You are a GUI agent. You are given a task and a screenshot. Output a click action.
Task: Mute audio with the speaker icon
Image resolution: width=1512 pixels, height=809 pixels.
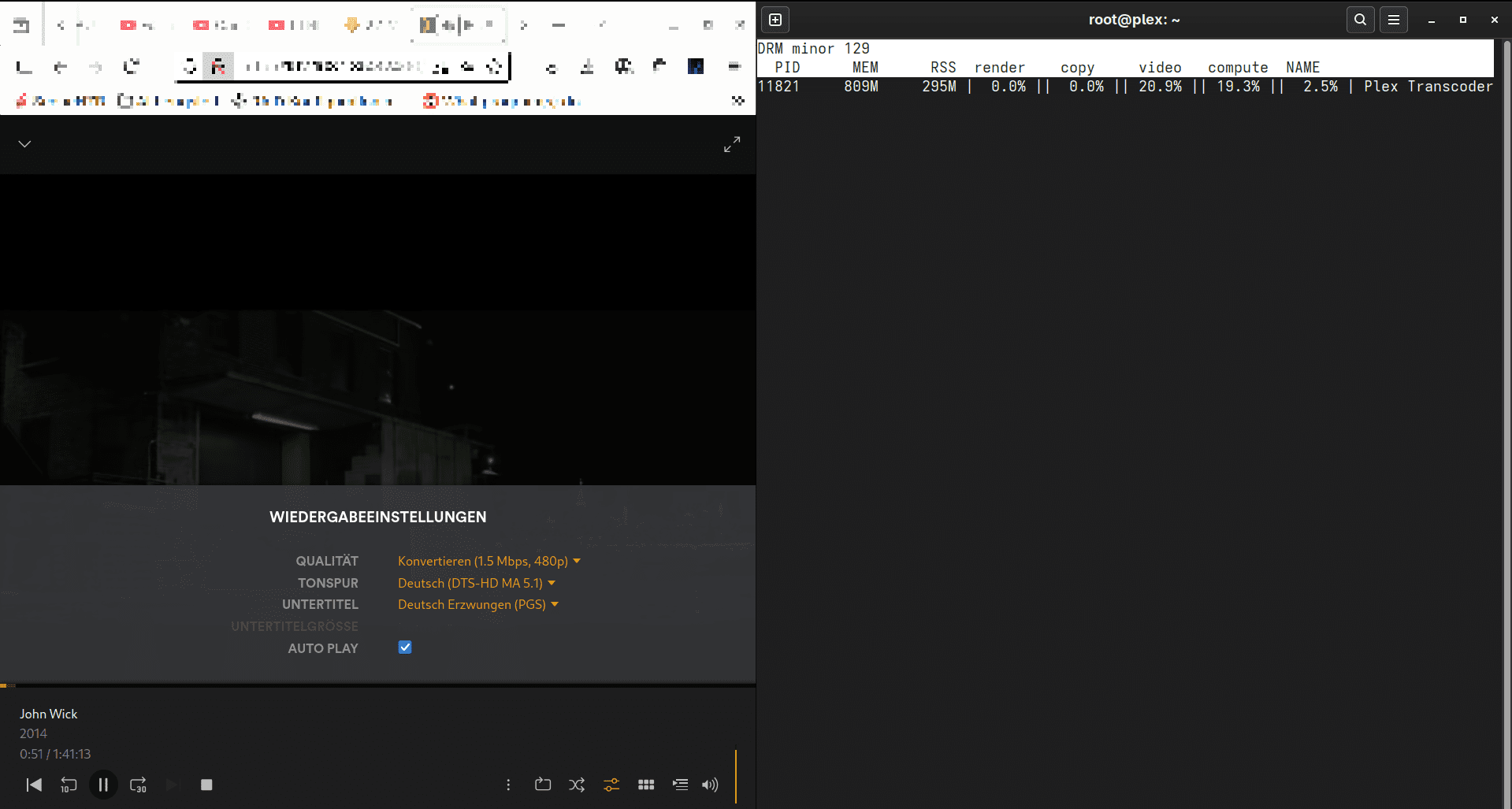tap(710, 785)
